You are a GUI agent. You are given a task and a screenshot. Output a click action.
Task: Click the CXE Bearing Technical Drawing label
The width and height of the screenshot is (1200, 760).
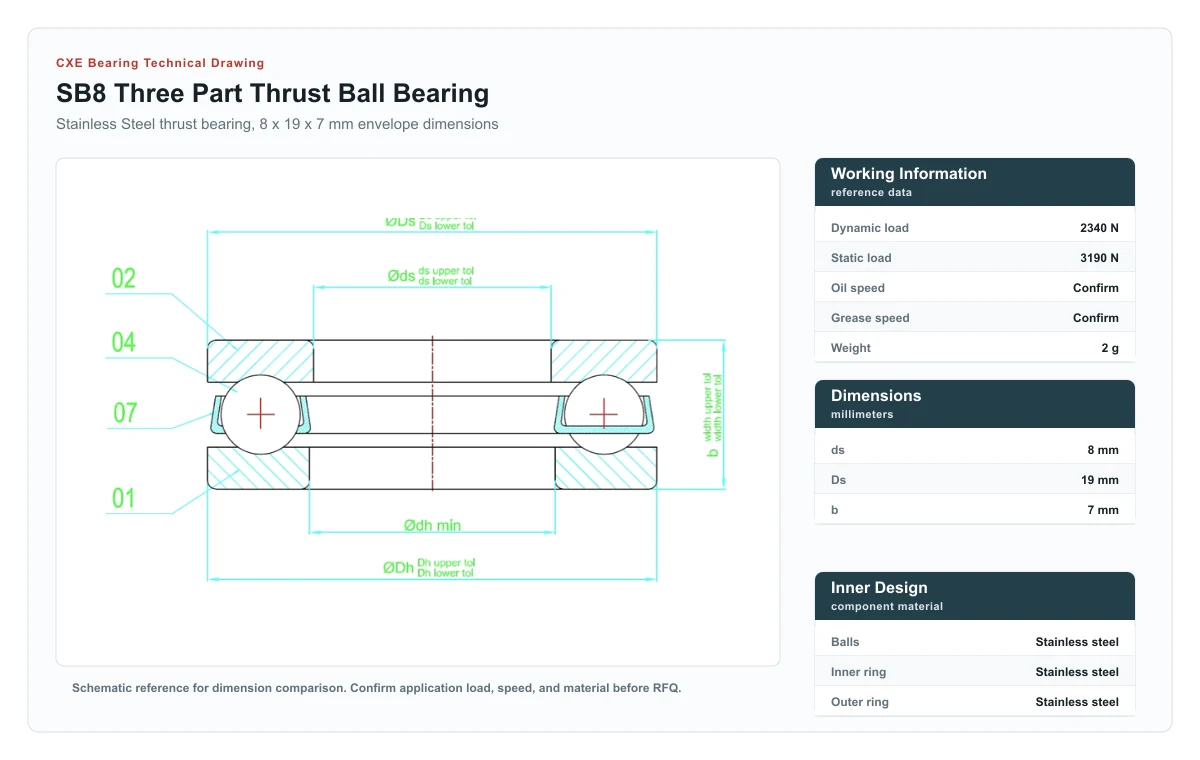[160, 63]
